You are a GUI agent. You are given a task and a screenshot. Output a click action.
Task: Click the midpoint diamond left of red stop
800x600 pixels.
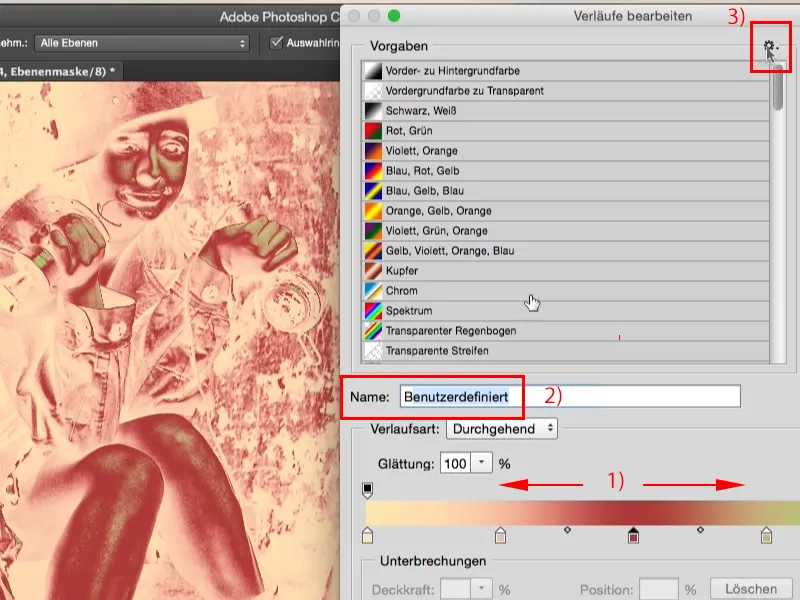coord(567,530)
